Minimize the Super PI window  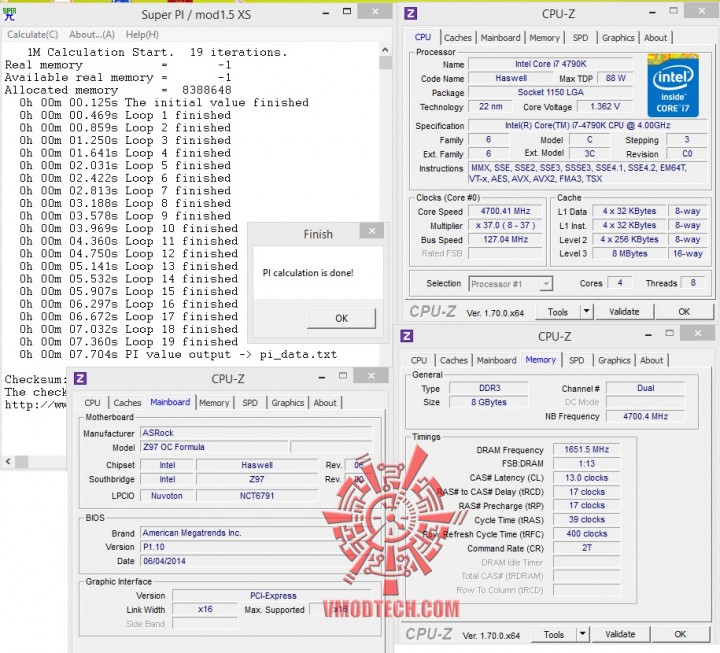(326, 13)
